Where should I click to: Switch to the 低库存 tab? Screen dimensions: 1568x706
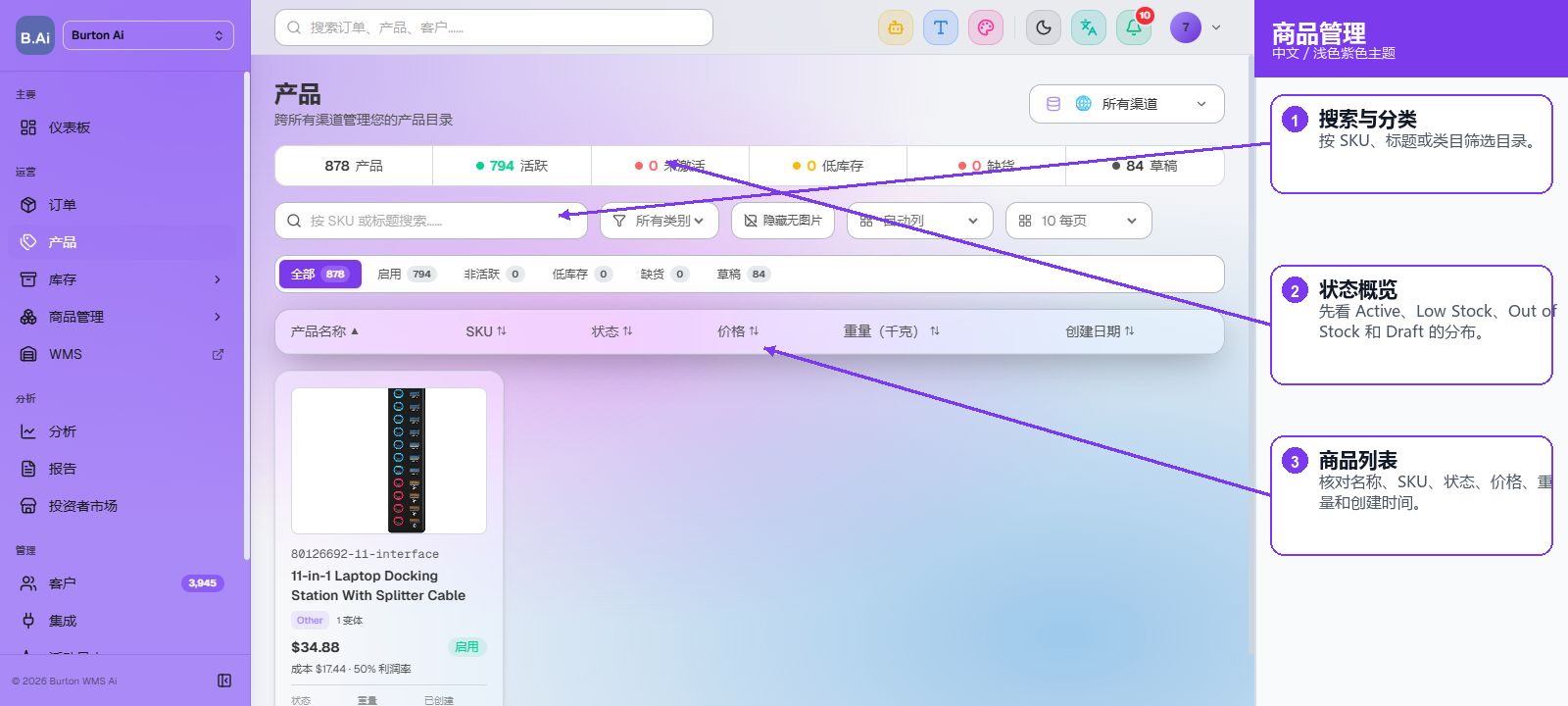(582, 275)
